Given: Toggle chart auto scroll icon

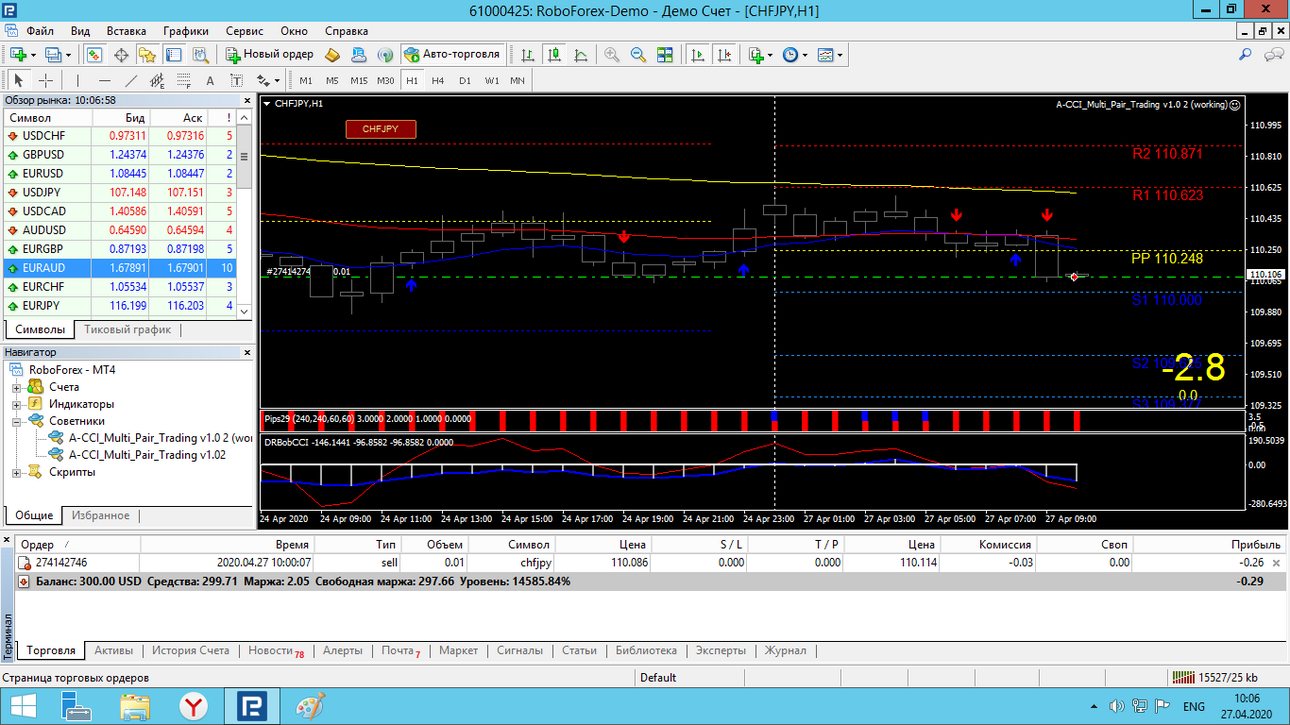Looking at the screenshot, I should [x=698, y=54].
